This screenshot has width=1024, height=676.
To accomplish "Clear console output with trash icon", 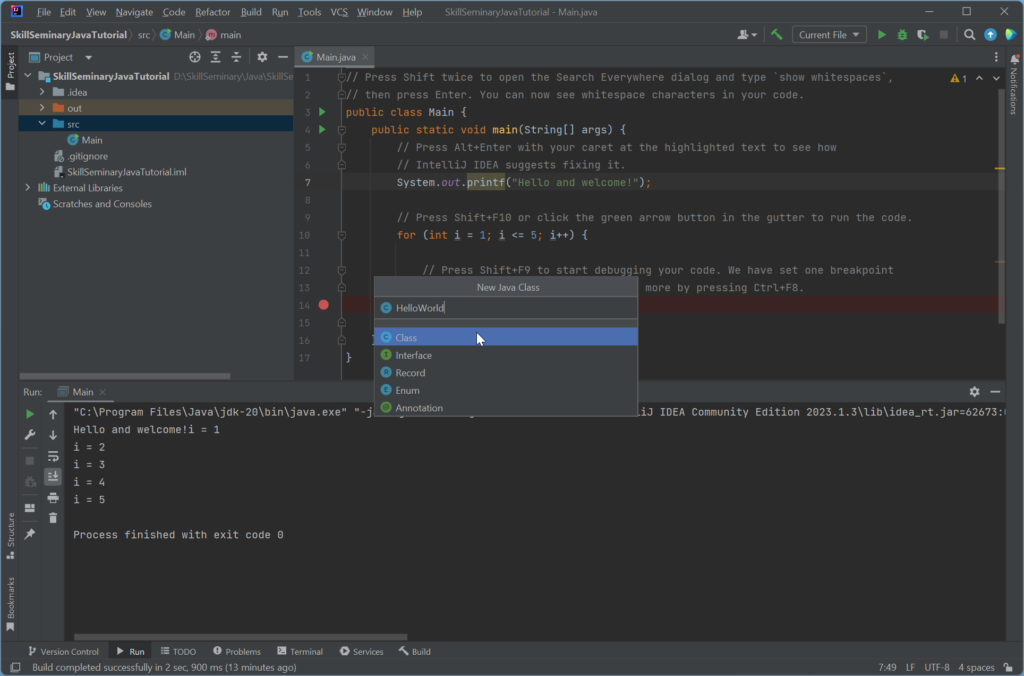I will click(53, 519).
